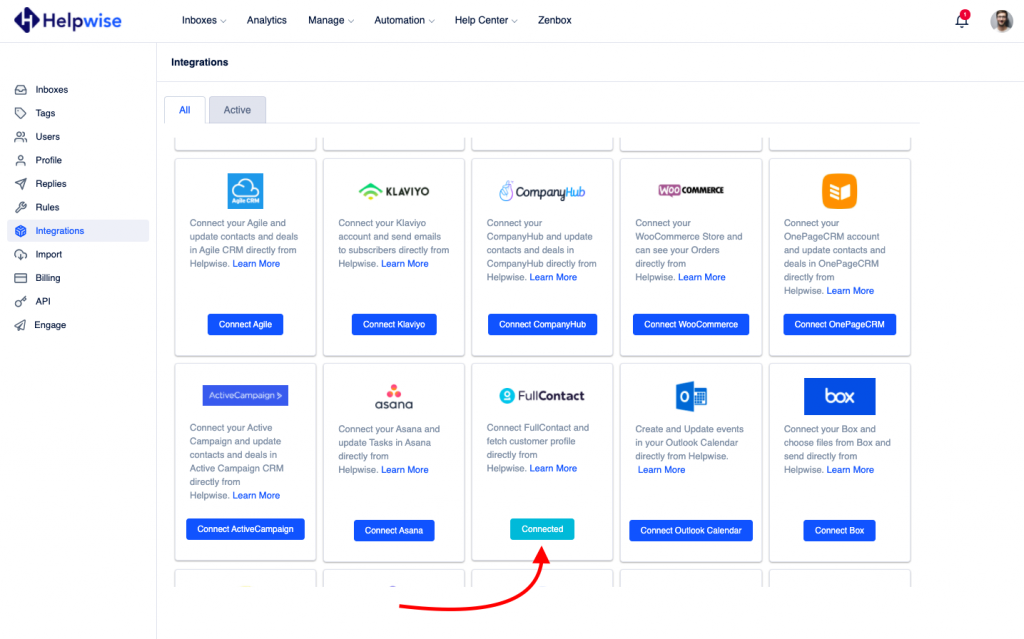Click the blue Box logo

(839, 396)
